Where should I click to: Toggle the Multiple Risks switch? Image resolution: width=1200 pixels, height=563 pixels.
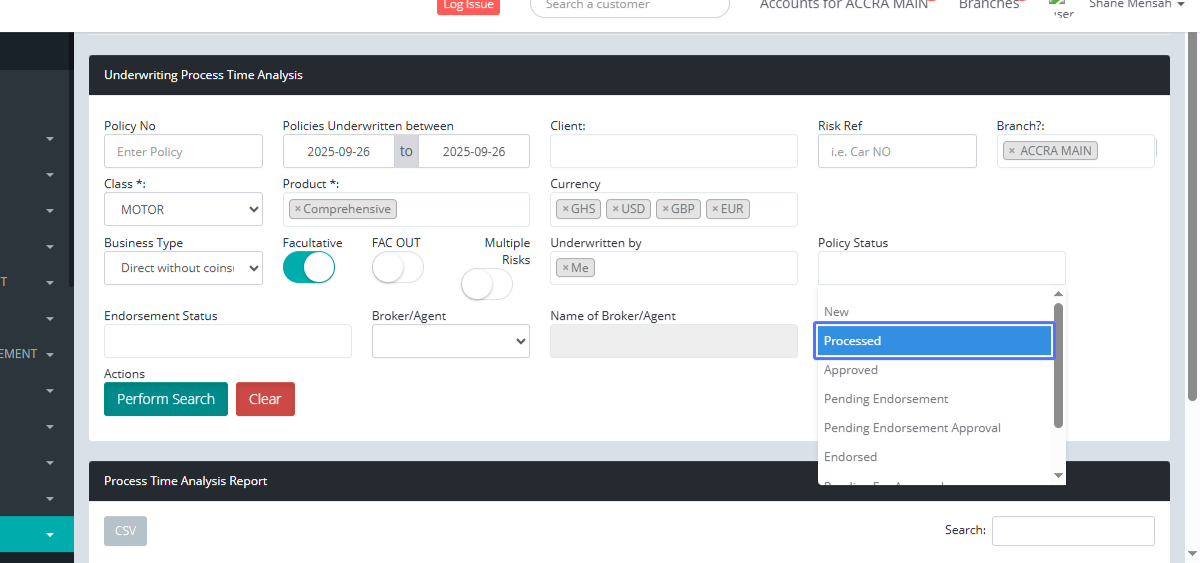coord(486,285)
